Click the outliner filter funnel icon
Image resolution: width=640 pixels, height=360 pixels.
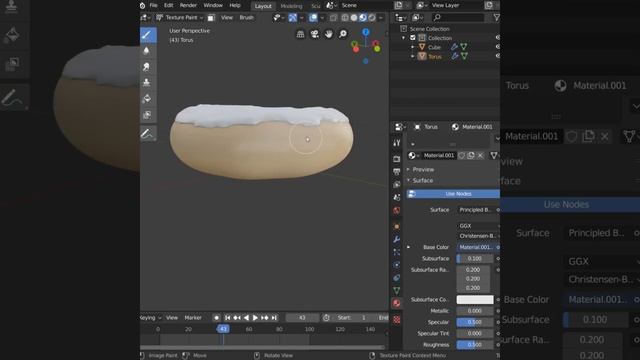coord(496,18)
